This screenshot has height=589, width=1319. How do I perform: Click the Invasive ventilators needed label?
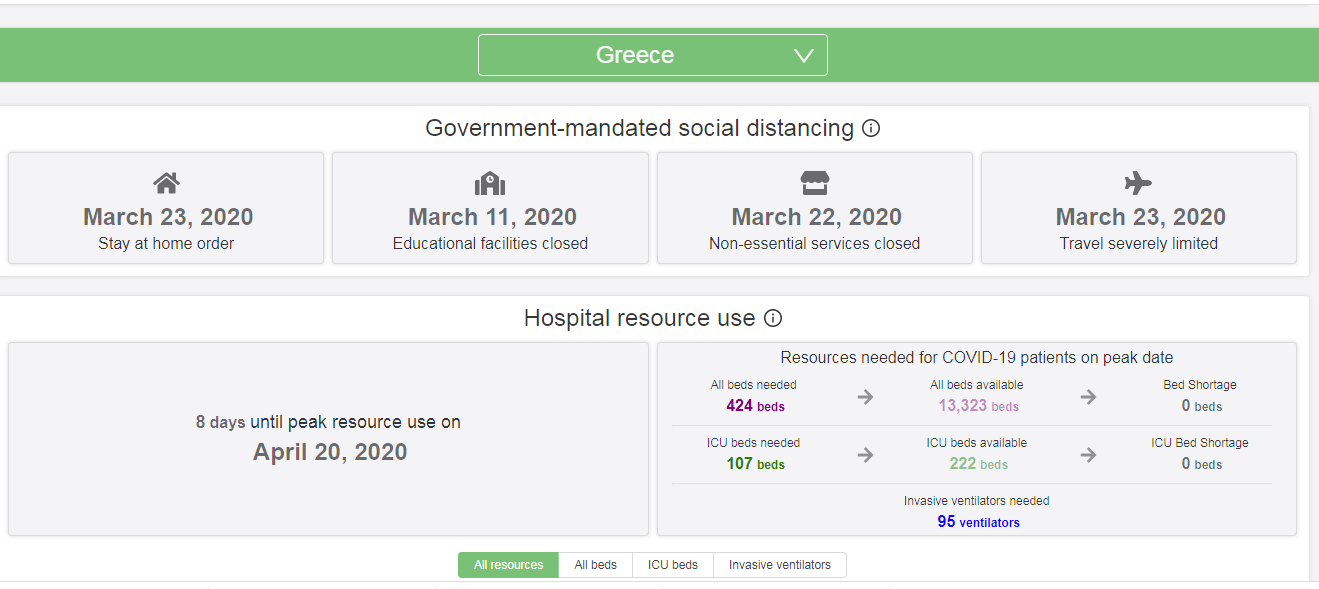(x=977, y=501)
